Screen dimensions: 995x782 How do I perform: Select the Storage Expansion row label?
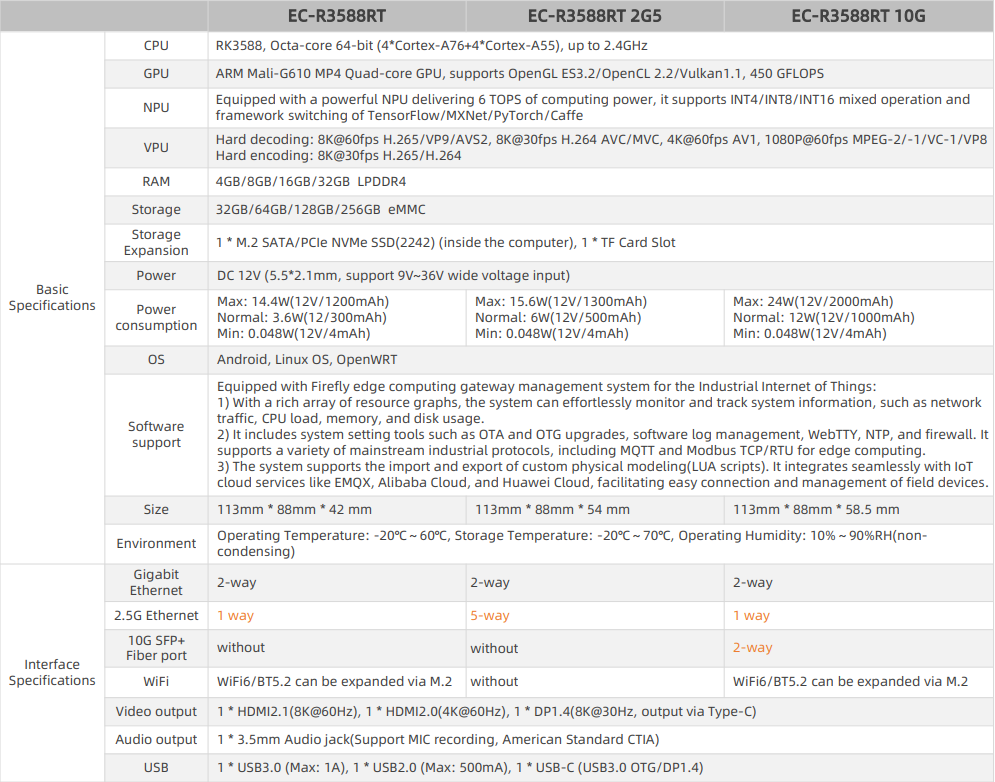[156, 242]
